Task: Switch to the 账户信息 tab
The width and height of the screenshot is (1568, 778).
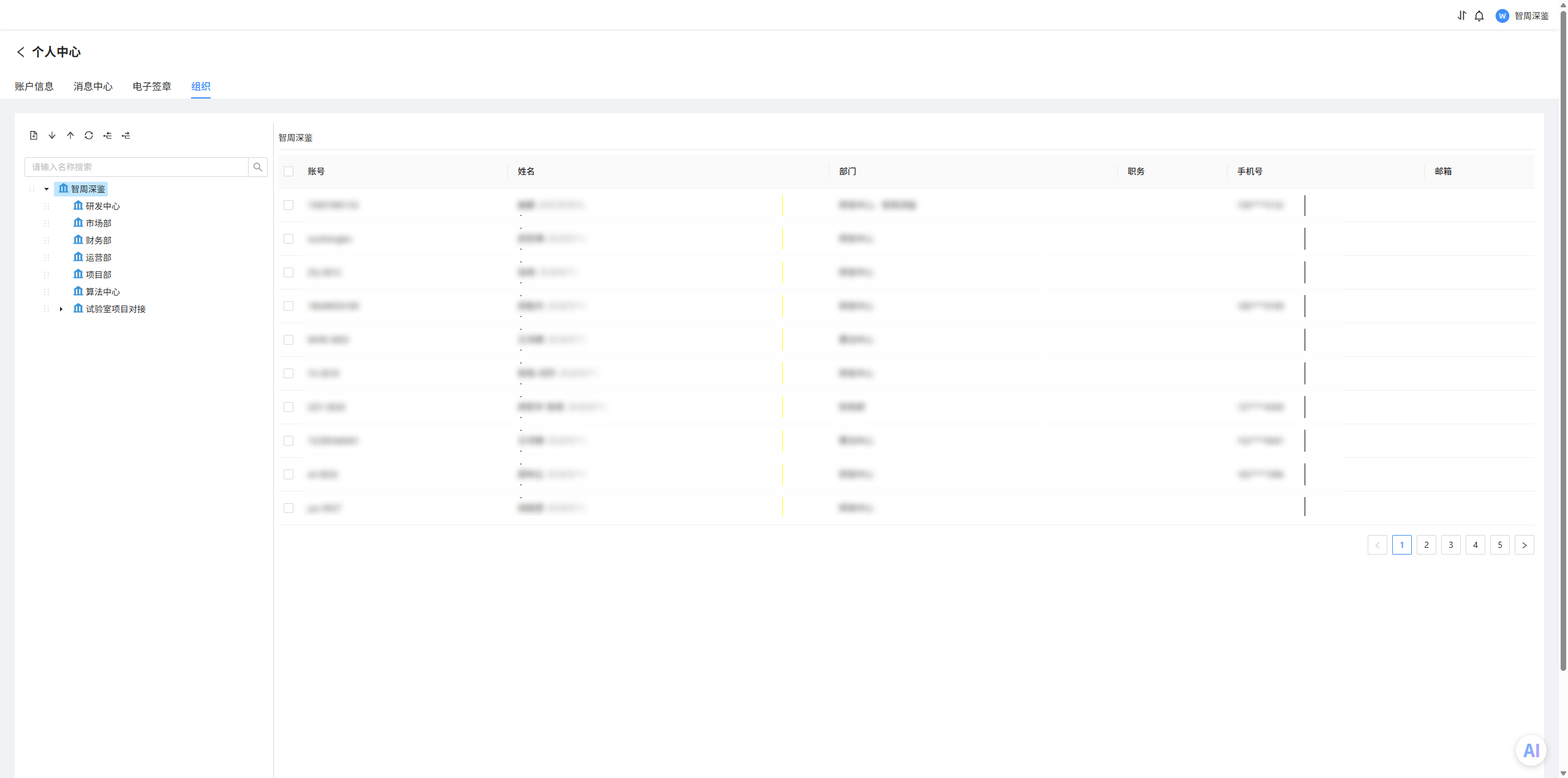Action: (x=34, y=86)
